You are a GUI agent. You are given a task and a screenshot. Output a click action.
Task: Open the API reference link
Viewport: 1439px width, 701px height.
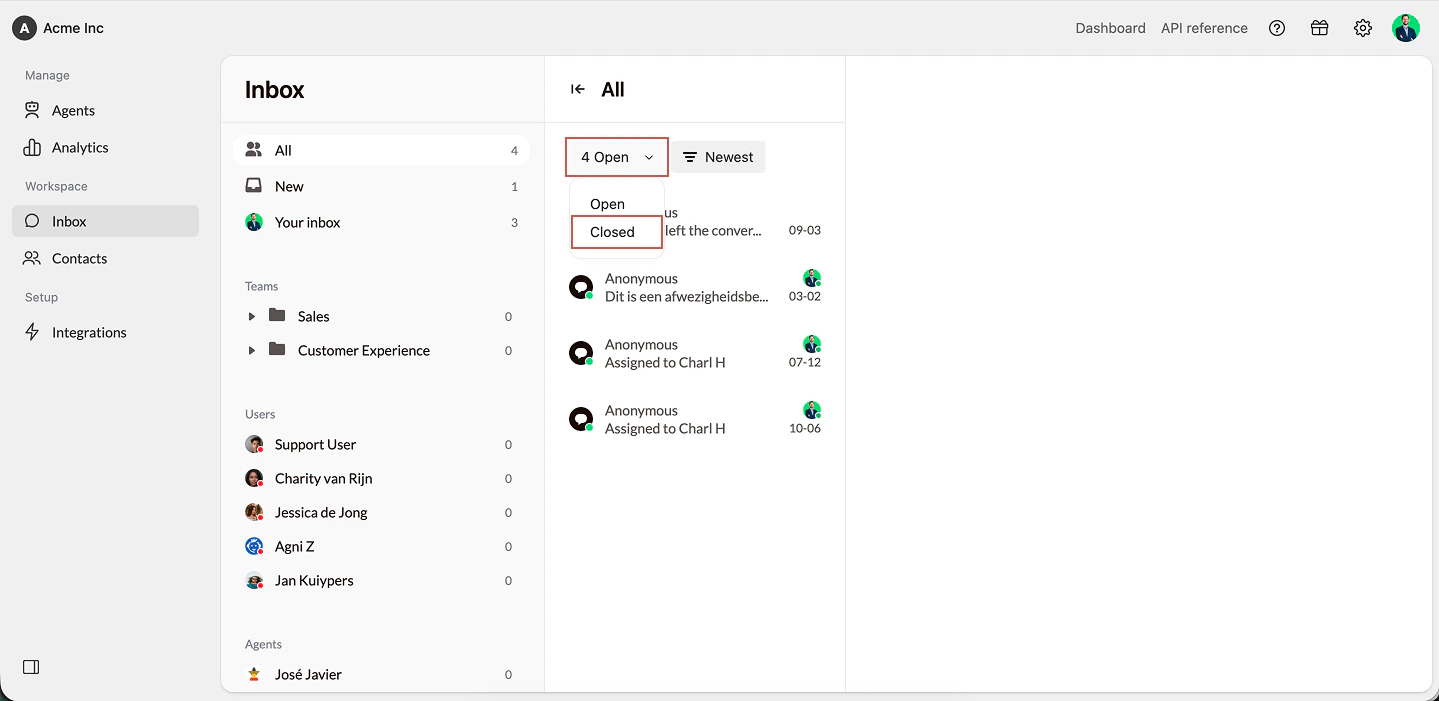[x=1204, y=28]
